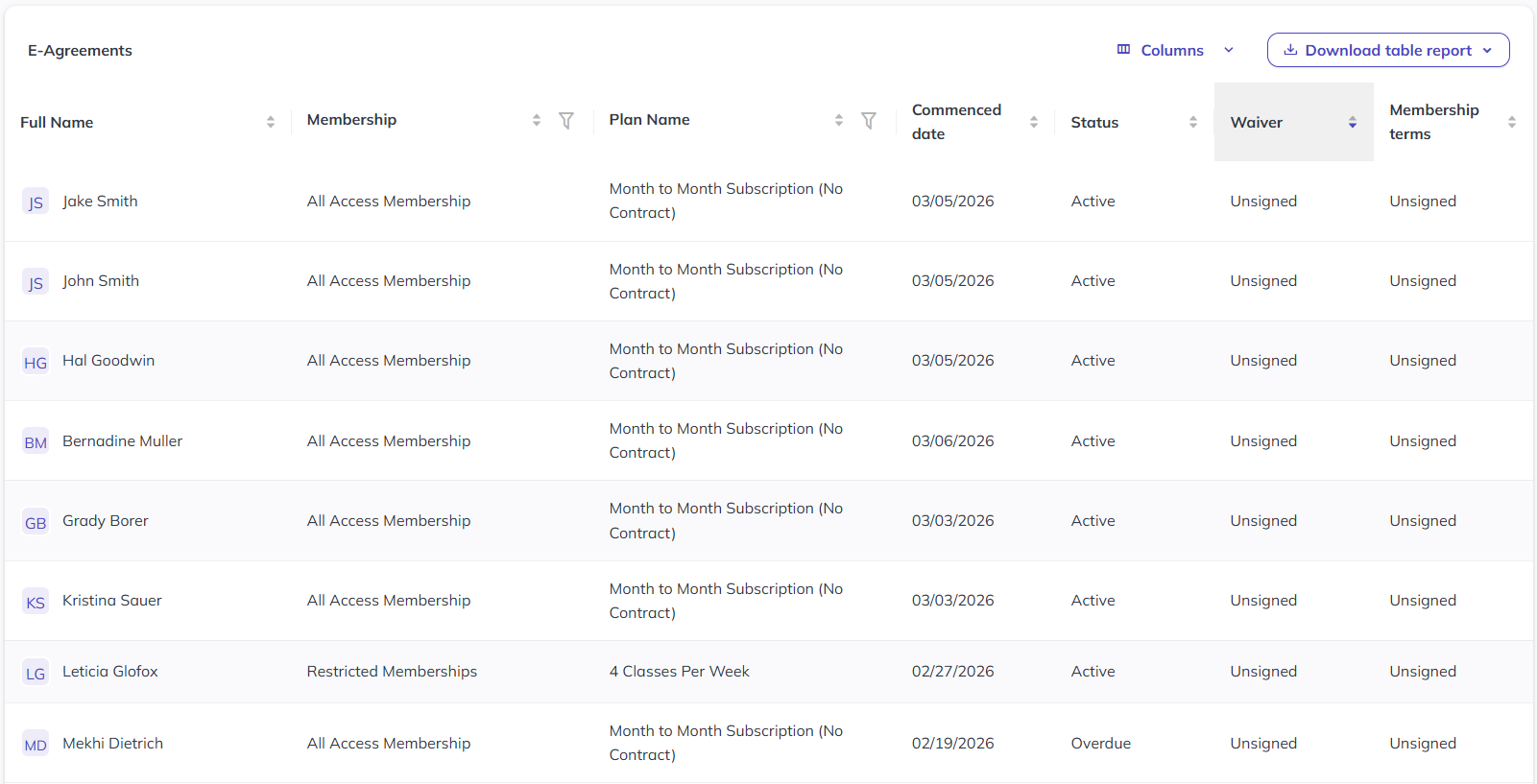
Task: Select Bernadine Muller's name
Action: coord(122,440)
